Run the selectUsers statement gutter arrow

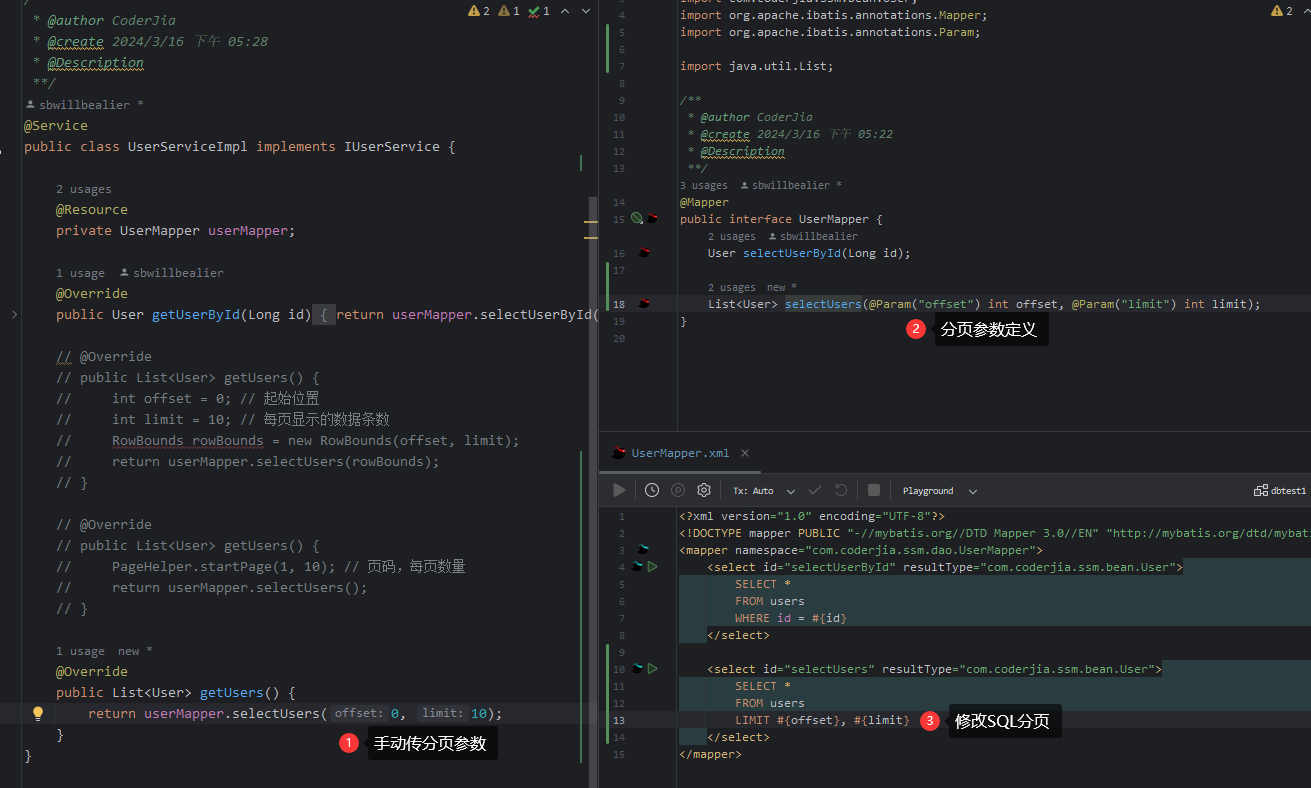652,668
